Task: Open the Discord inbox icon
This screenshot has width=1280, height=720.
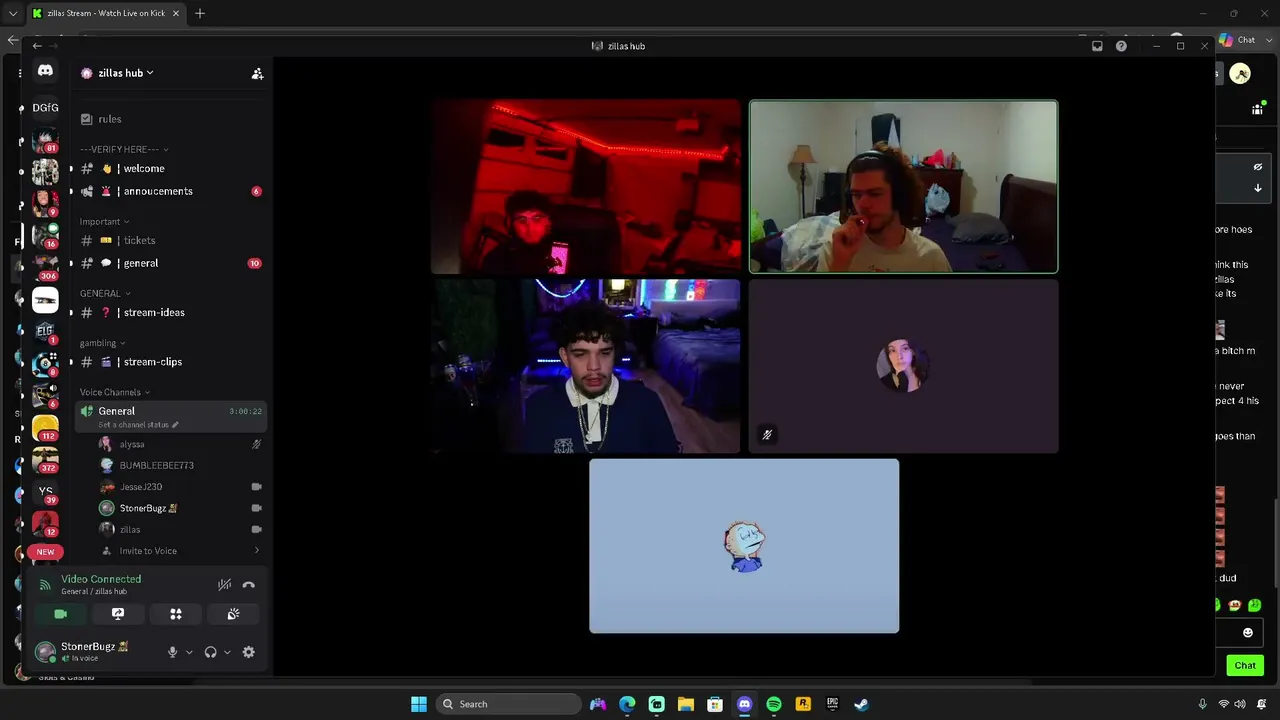Action: (1097, 46)
